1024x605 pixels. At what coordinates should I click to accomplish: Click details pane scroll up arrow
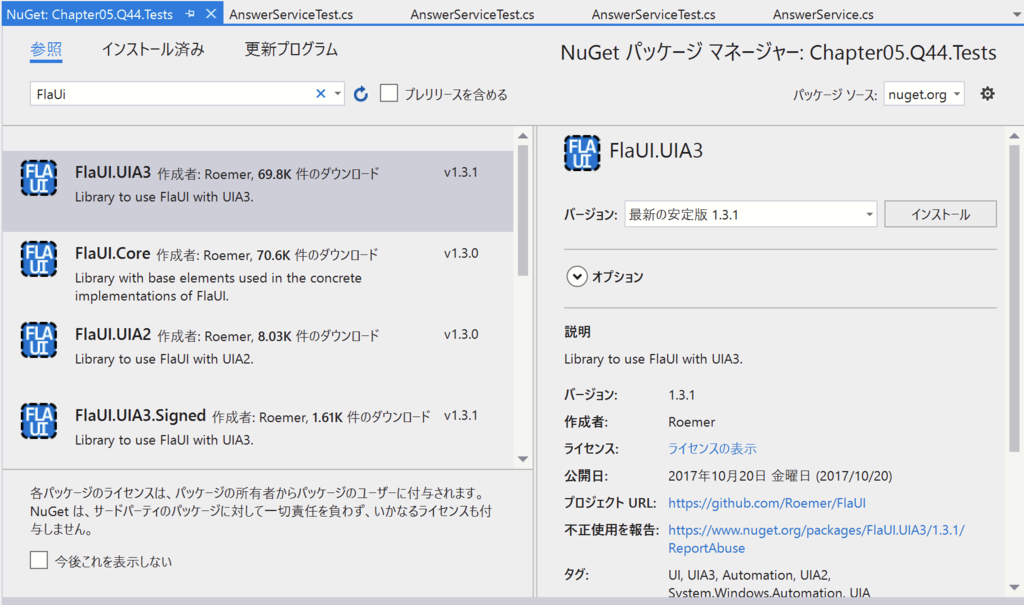point(1014,136)
